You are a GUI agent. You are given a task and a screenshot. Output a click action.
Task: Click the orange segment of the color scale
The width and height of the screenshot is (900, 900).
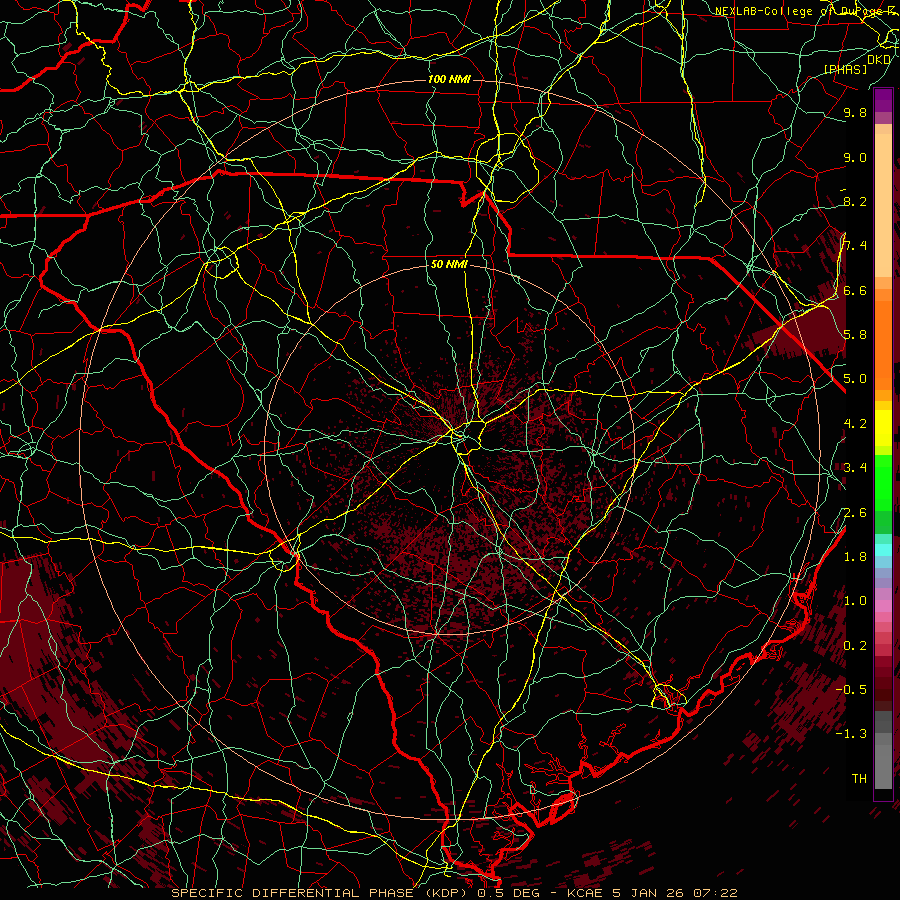[x=883, y=344]
